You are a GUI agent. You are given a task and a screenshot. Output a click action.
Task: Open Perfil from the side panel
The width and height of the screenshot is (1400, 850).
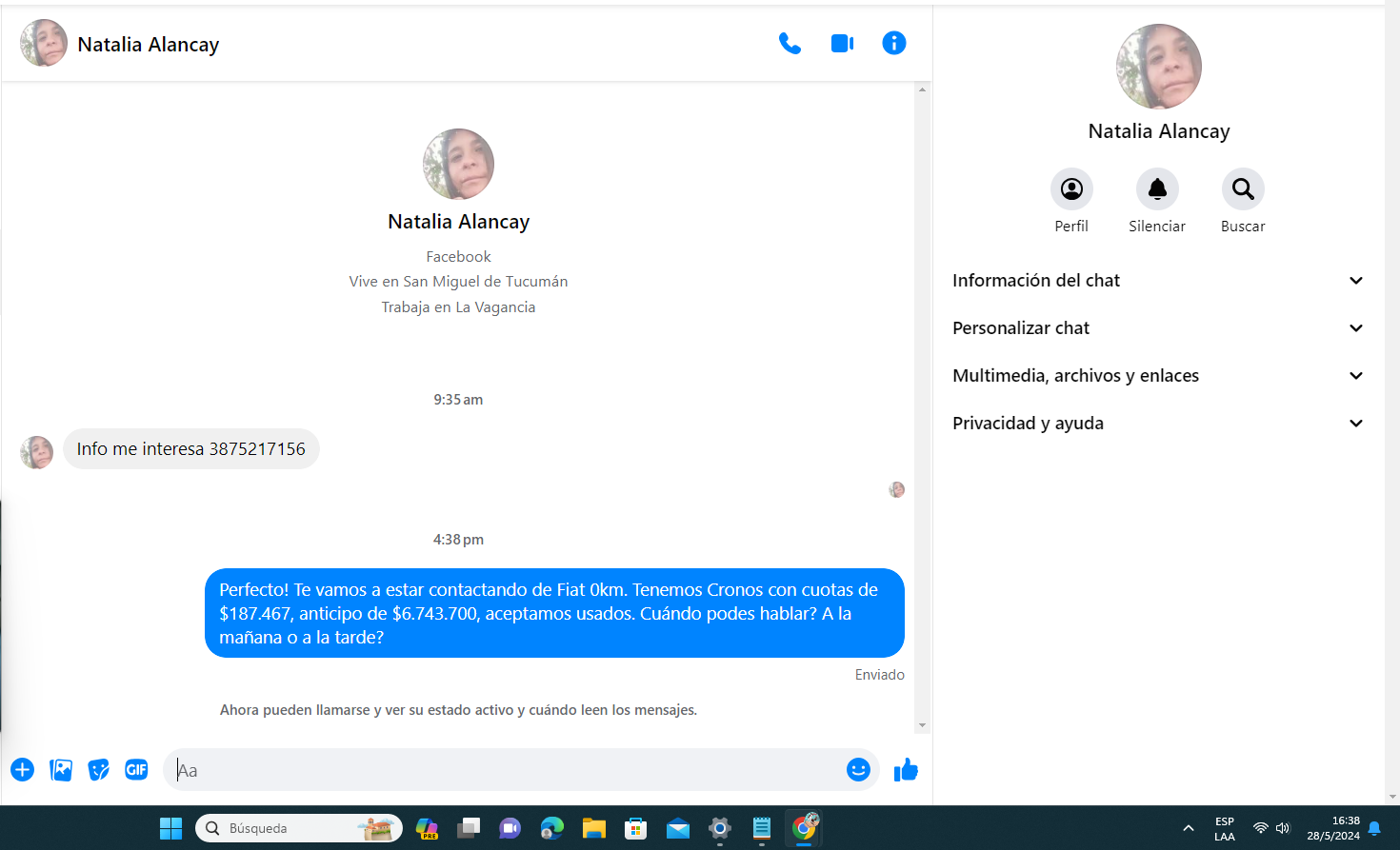click(1071, 189)
